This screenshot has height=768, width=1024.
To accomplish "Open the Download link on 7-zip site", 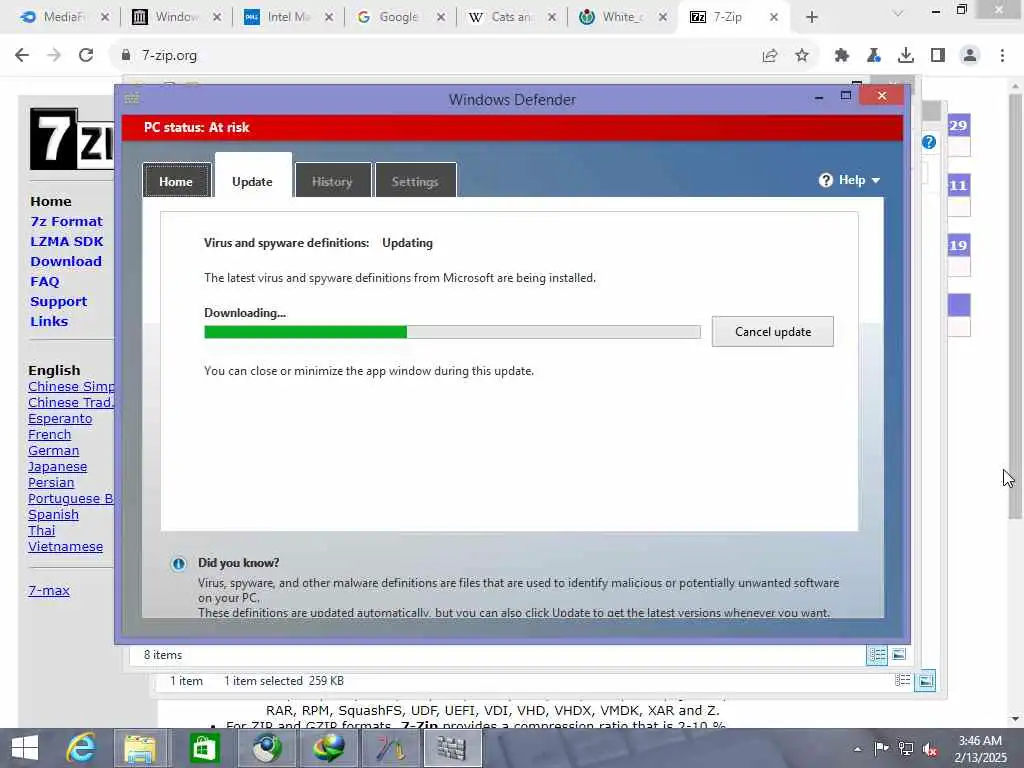I will pyautogui.click(x=66, y=261).
